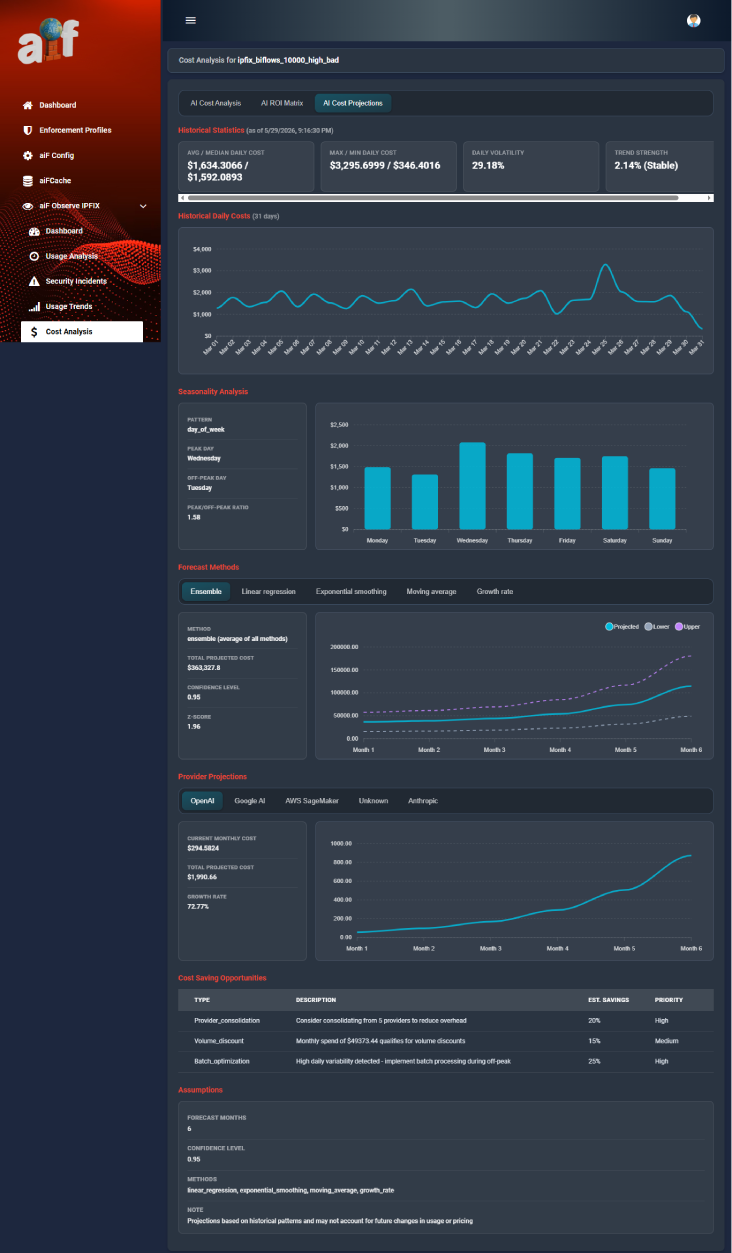Click the Enforcement Profiles shield icon
This screenshot has height=1253, width=732.
click(x=28, y=130)
